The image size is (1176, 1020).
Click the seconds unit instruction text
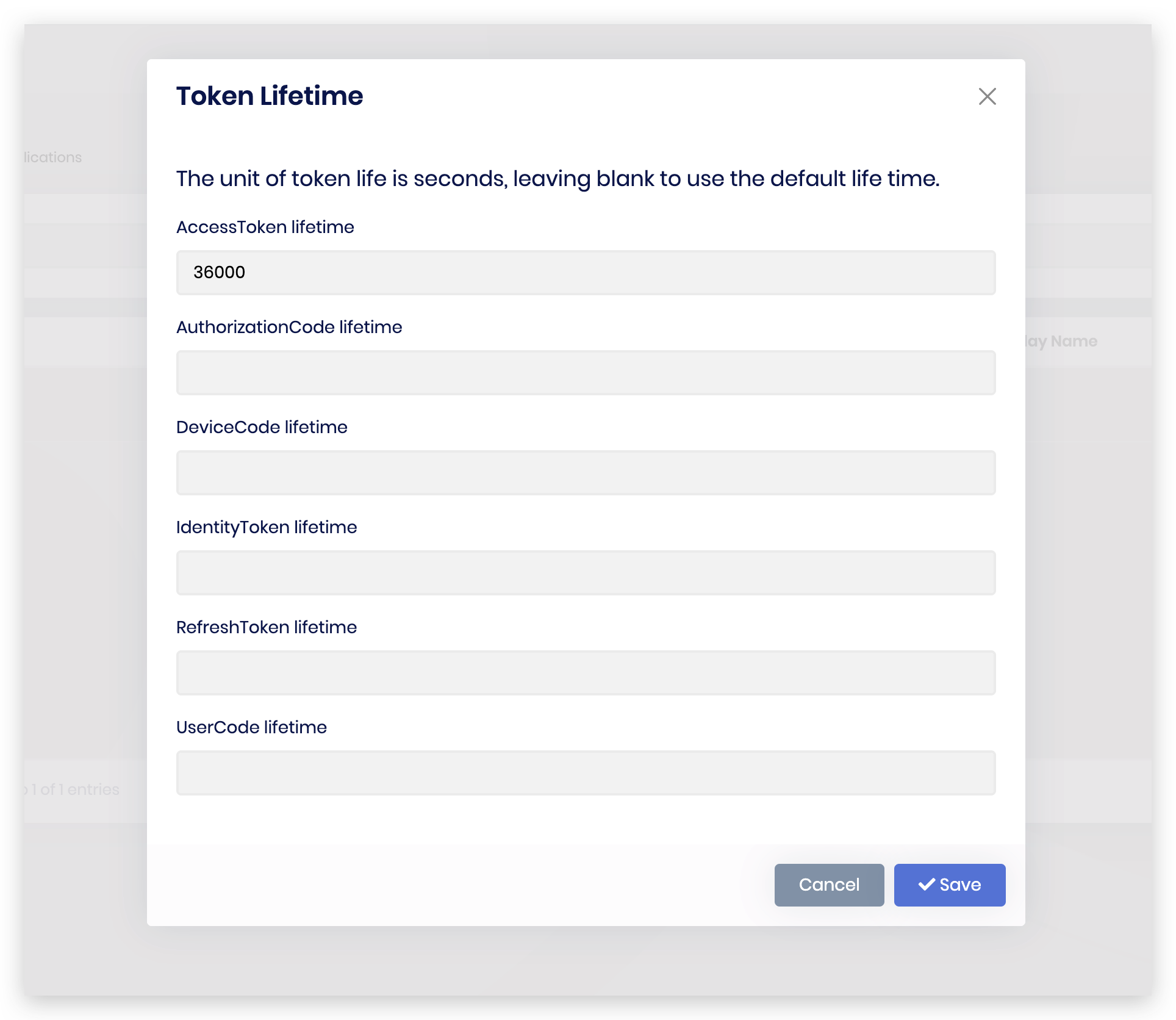pos(558,178)
